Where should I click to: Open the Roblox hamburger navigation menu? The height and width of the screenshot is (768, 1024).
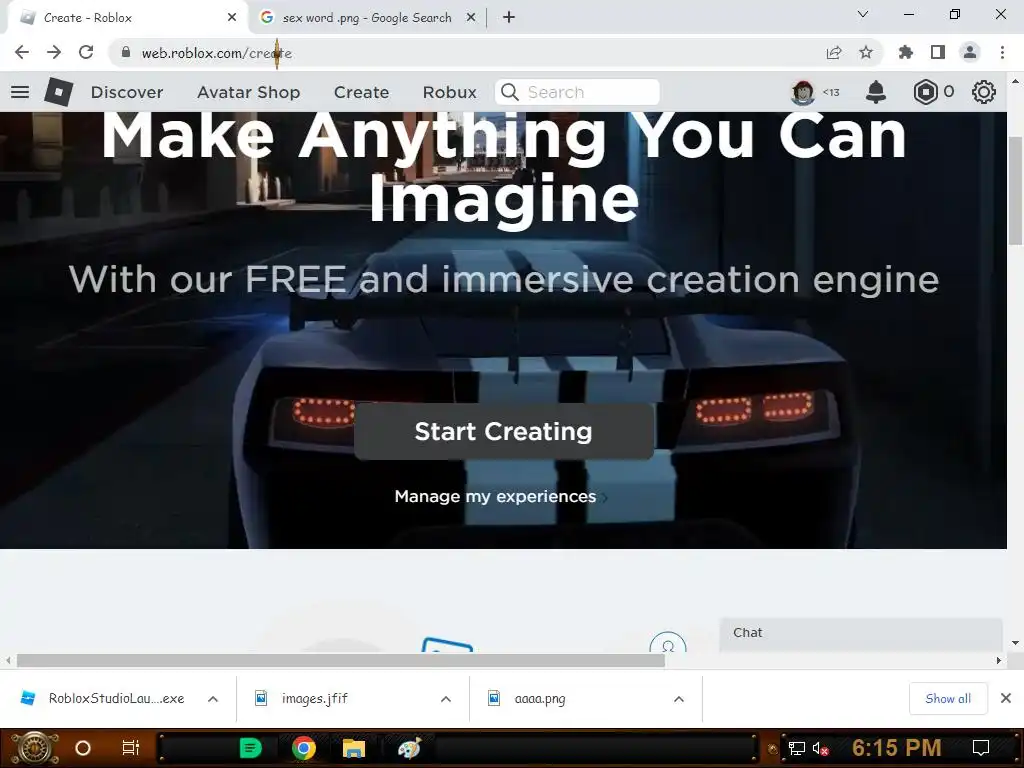[20, 92]
